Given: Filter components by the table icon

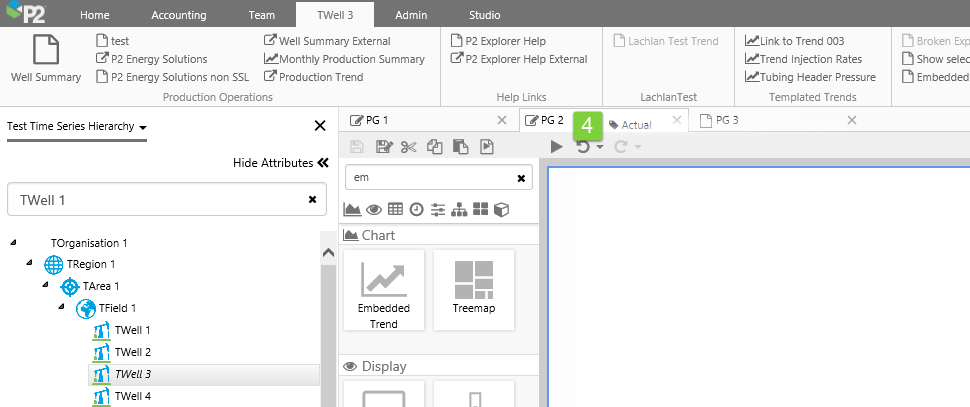Looking at the screenshot, I should click(x=395, y=209).
